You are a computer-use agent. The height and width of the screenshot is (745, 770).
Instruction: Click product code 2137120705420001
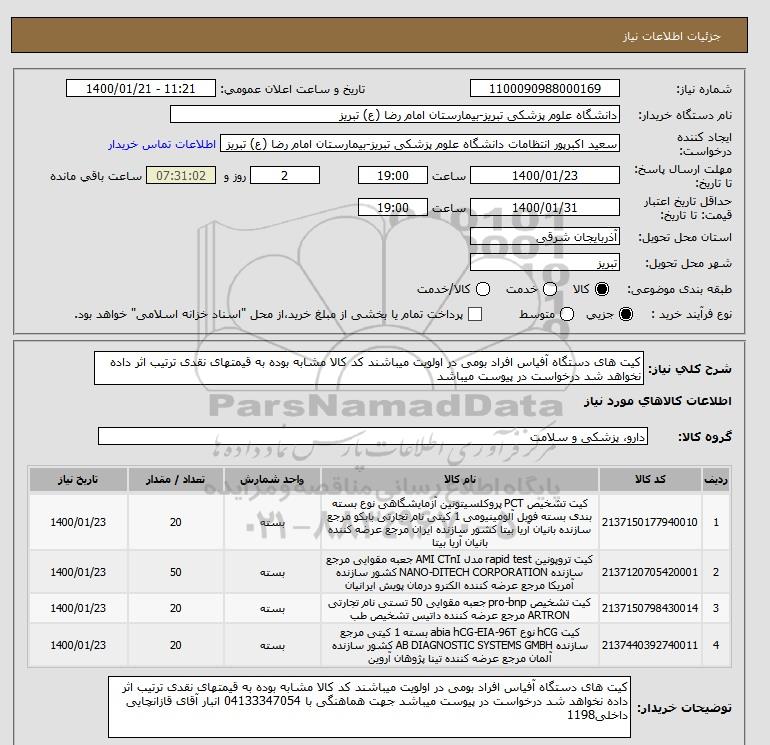pos(650,572)
